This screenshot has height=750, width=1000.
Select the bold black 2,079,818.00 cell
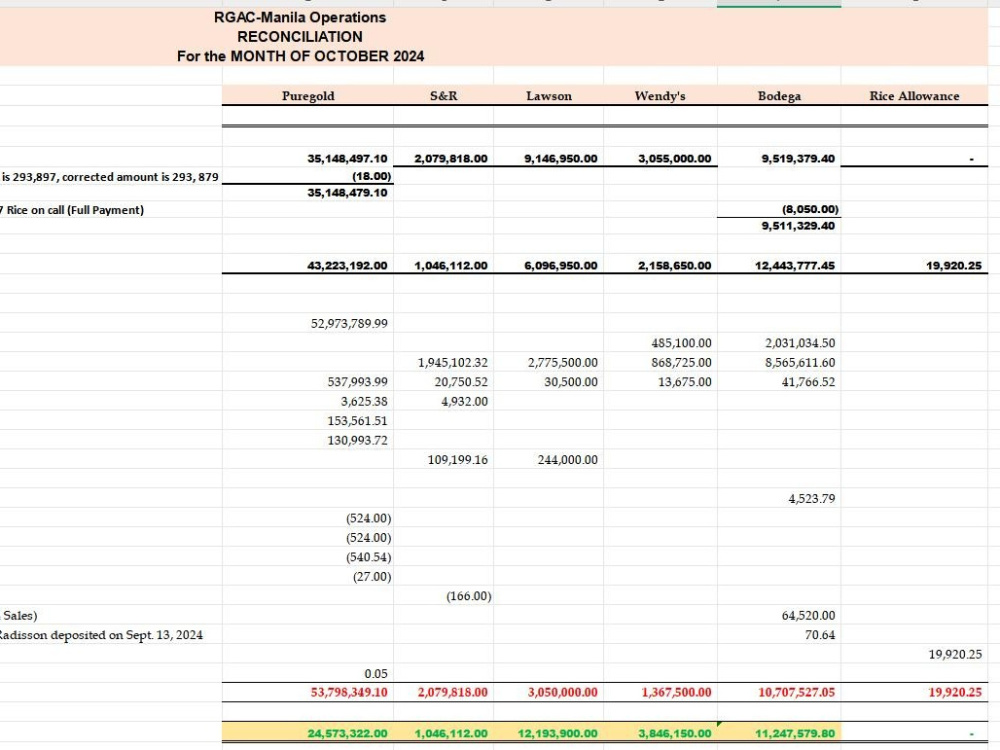[451, 159]
